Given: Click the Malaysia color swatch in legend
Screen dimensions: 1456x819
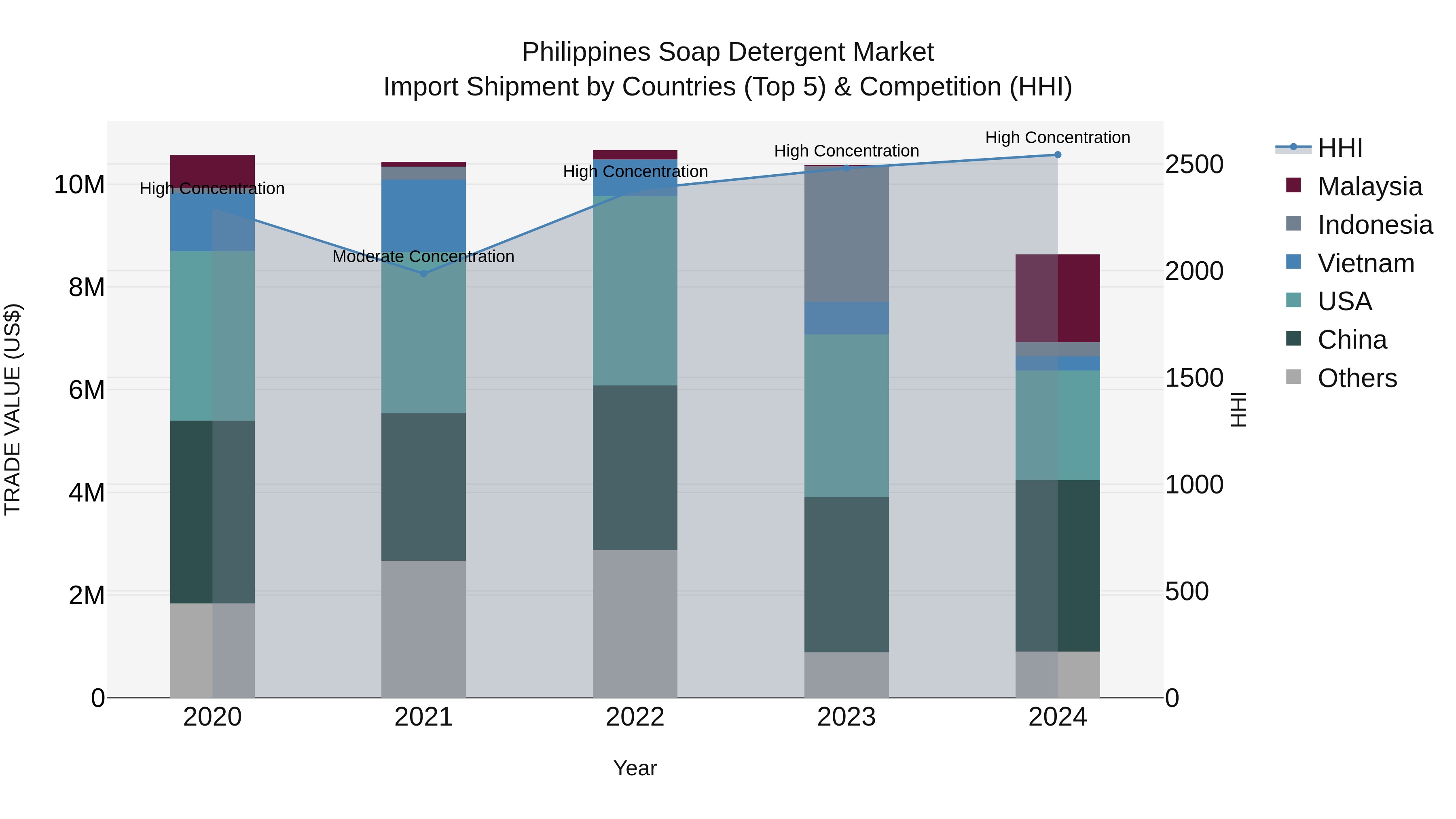Looking at the screenshot, I should (x=1293, y=185).
